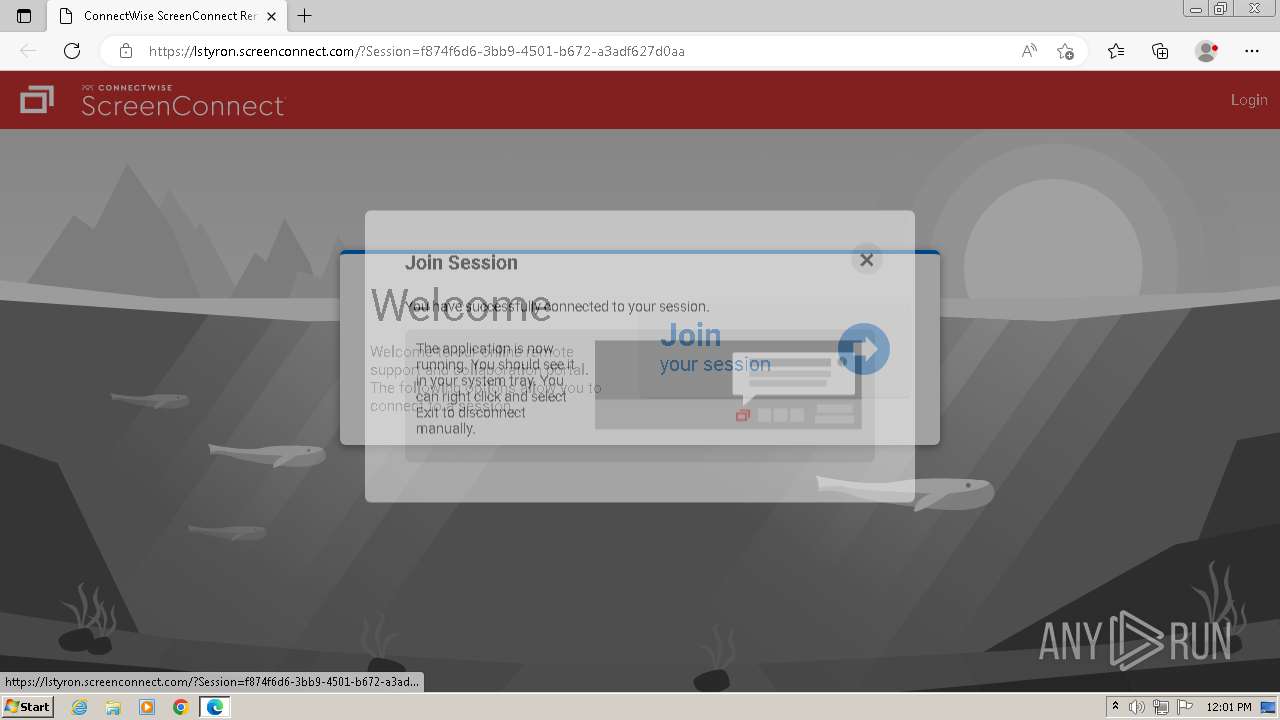
Task: Click the Join Session dialog title
Action: [x=461, y=263]
